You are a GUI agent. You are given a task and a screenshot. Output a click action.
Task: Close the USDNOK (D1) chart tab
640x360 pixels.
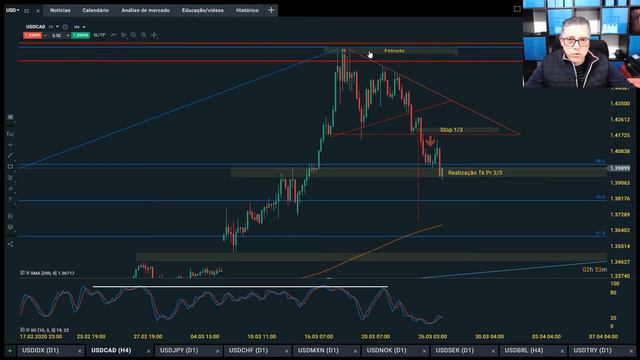tap(424, 351)
